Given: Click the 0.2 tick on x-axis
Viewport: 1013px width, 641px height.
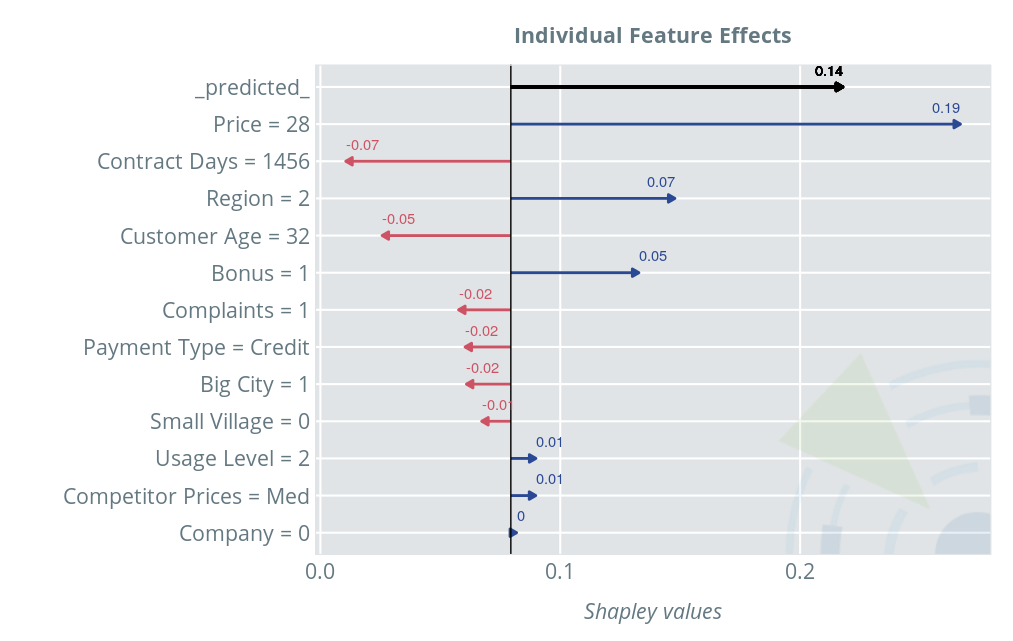Looking at the screenshot, I should click(x=800, y=572).
